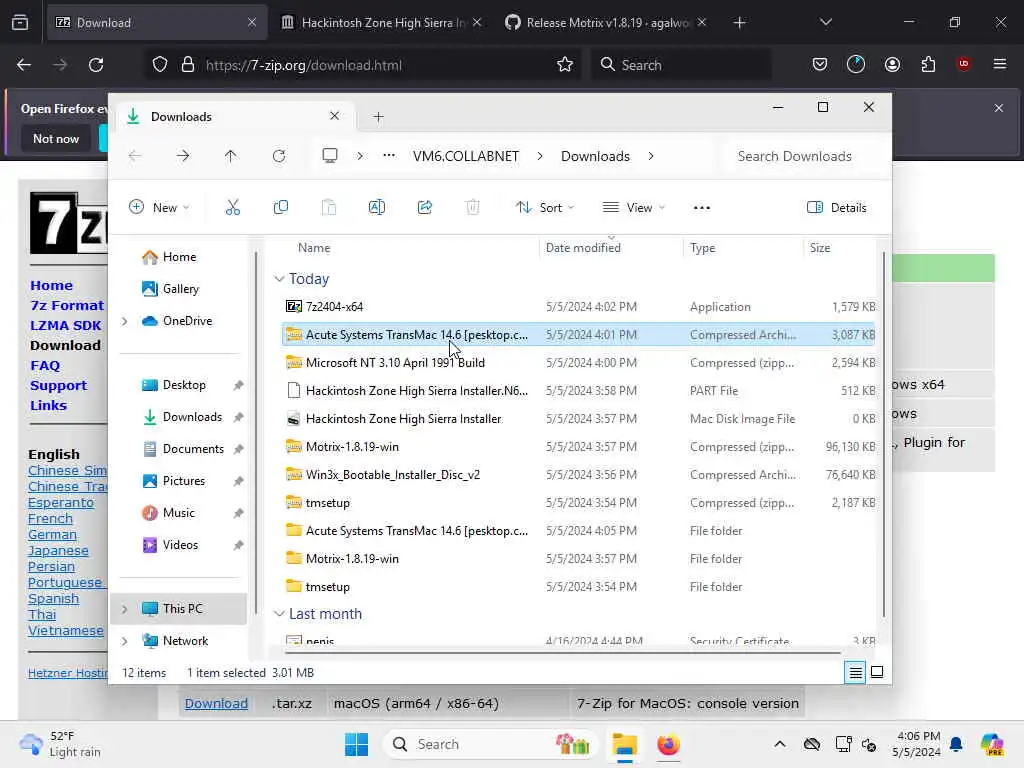Viewport: 1024px width, 768px height.
Task: Select the Motrix-1.8.19-win compressed zip file
Action: point(578,447)
